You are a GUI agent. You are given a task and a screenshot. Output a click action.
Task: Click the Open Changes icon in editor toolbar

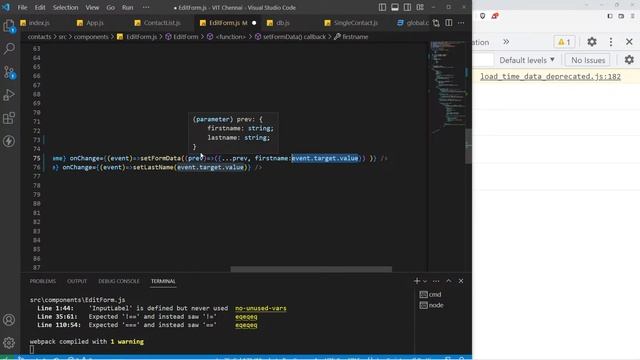[x=436, y=23]
